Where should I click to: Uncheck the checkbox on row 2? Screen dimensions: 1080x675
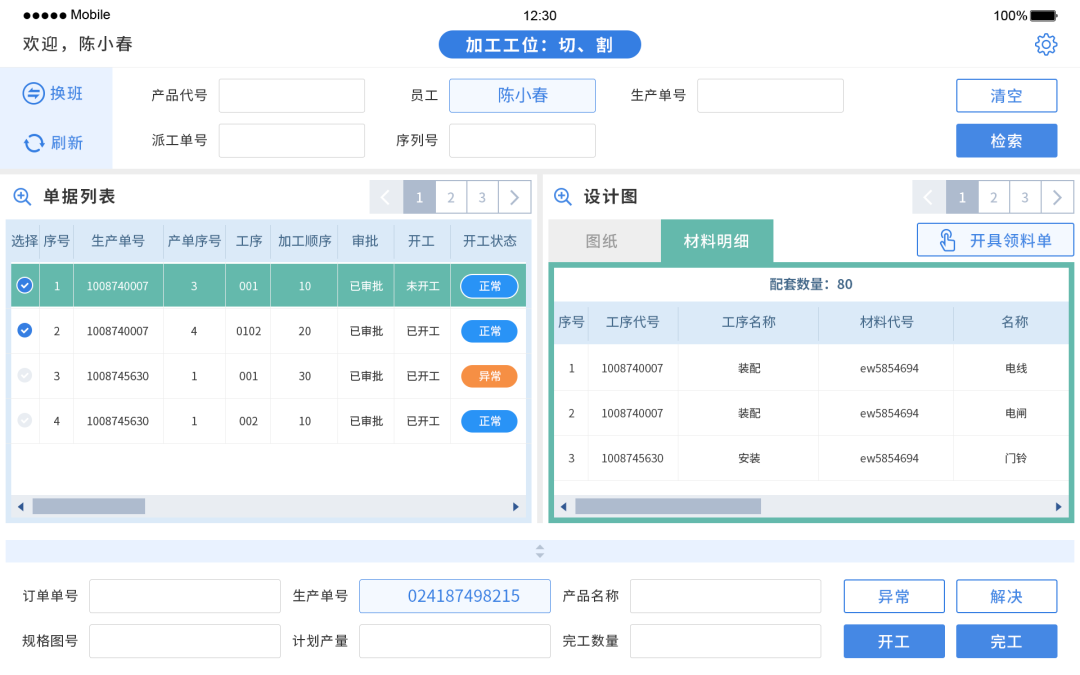point(24,329)
